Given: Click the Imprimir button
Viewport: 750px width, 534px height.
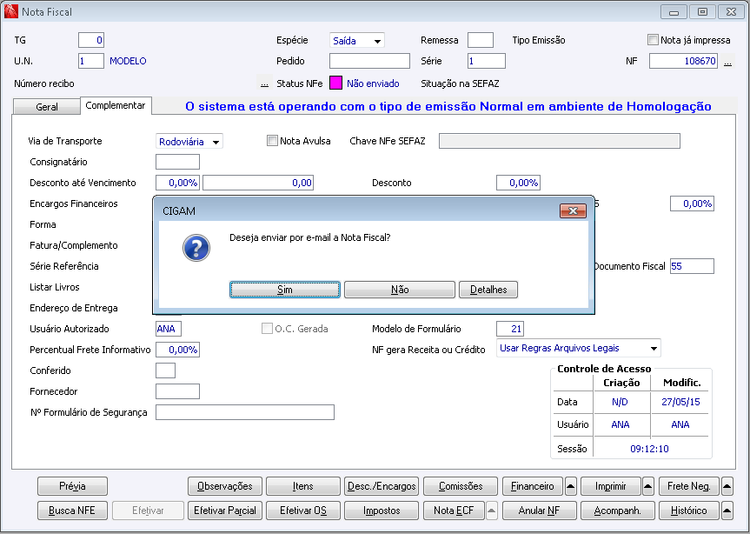Looking at the screenshot, I should point(610,486).
